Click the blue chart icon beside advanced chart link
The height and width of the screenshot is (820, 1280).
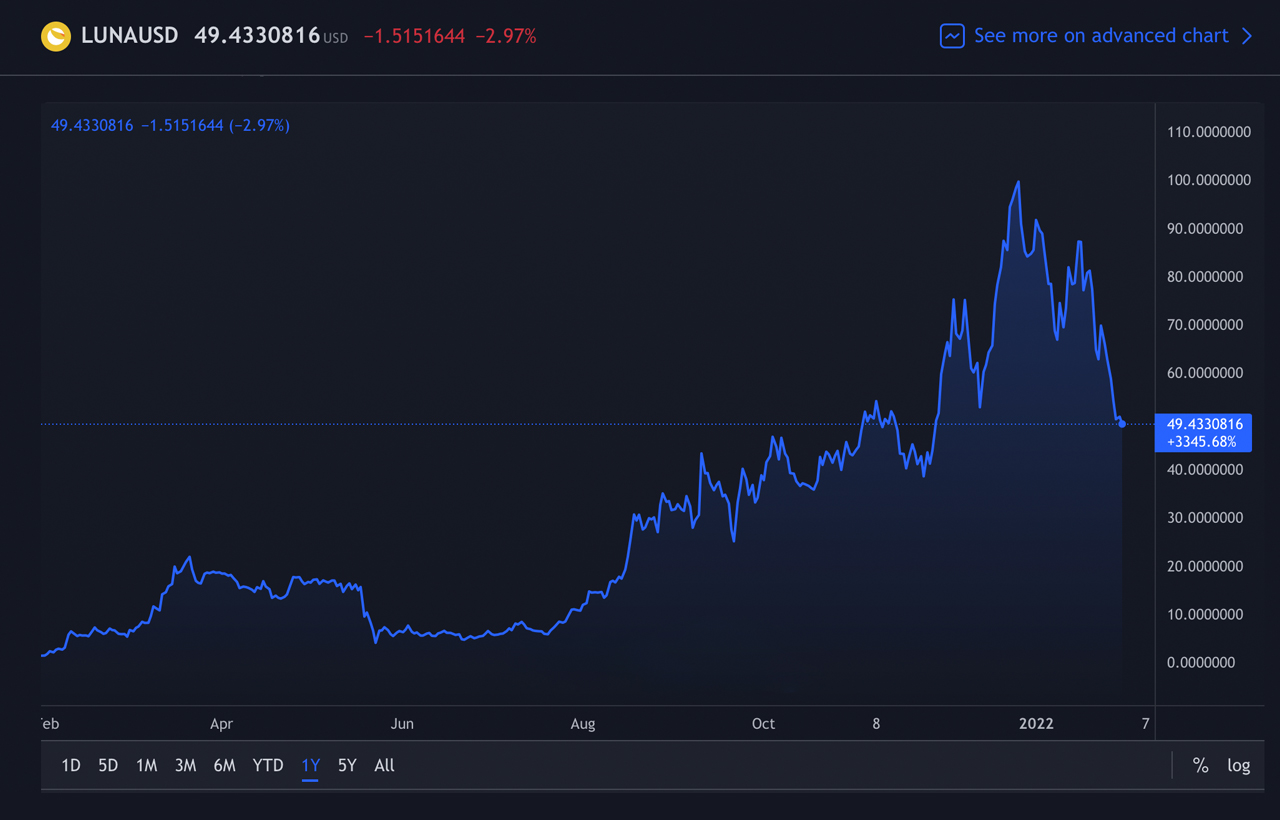952,36
